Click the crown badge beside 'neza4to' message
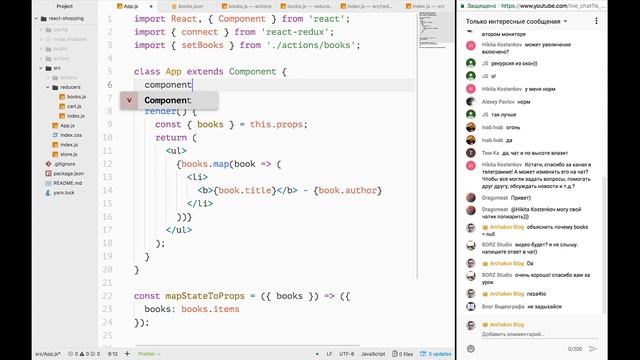The width and height of the screenshot is (640, 360). 485,294
